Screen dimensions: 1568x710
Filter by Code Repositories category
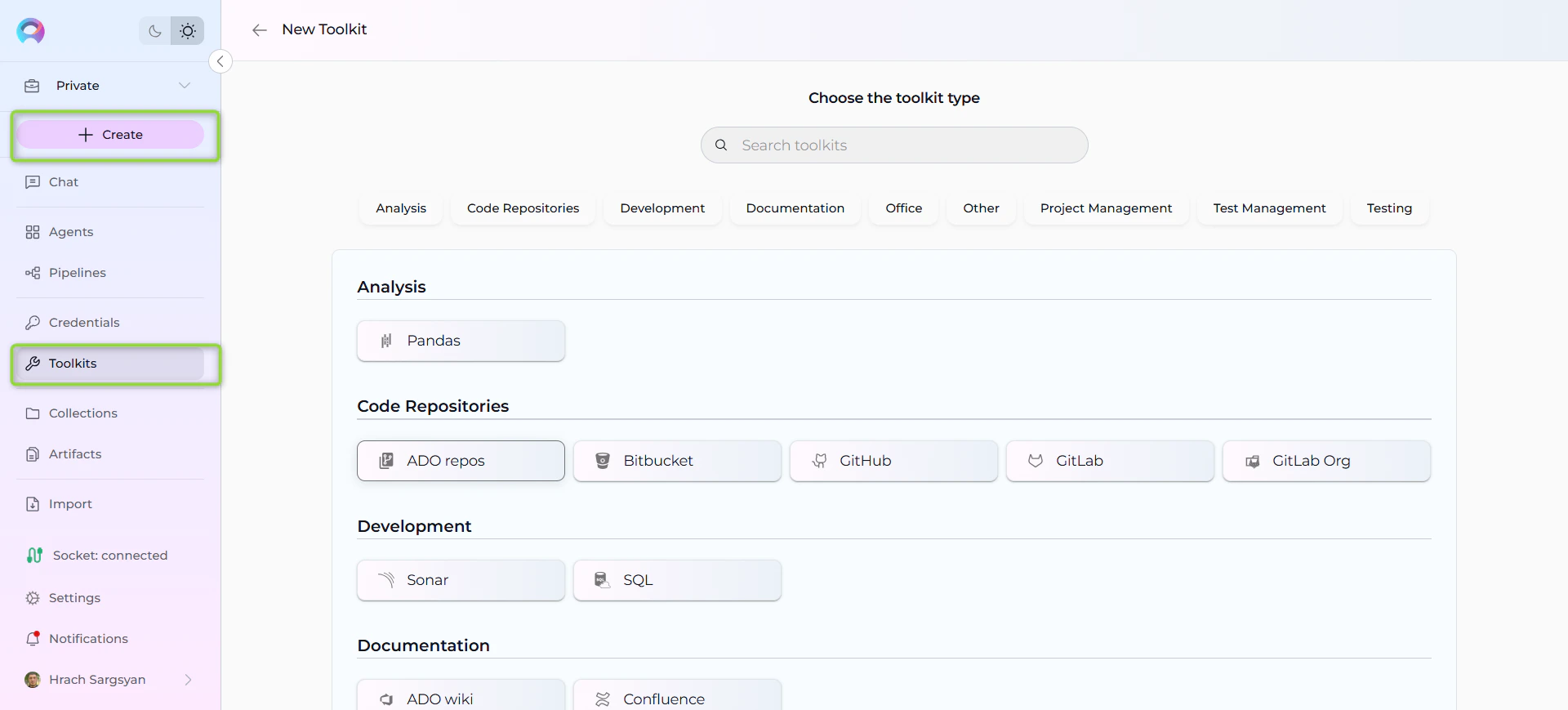(523, 208)
